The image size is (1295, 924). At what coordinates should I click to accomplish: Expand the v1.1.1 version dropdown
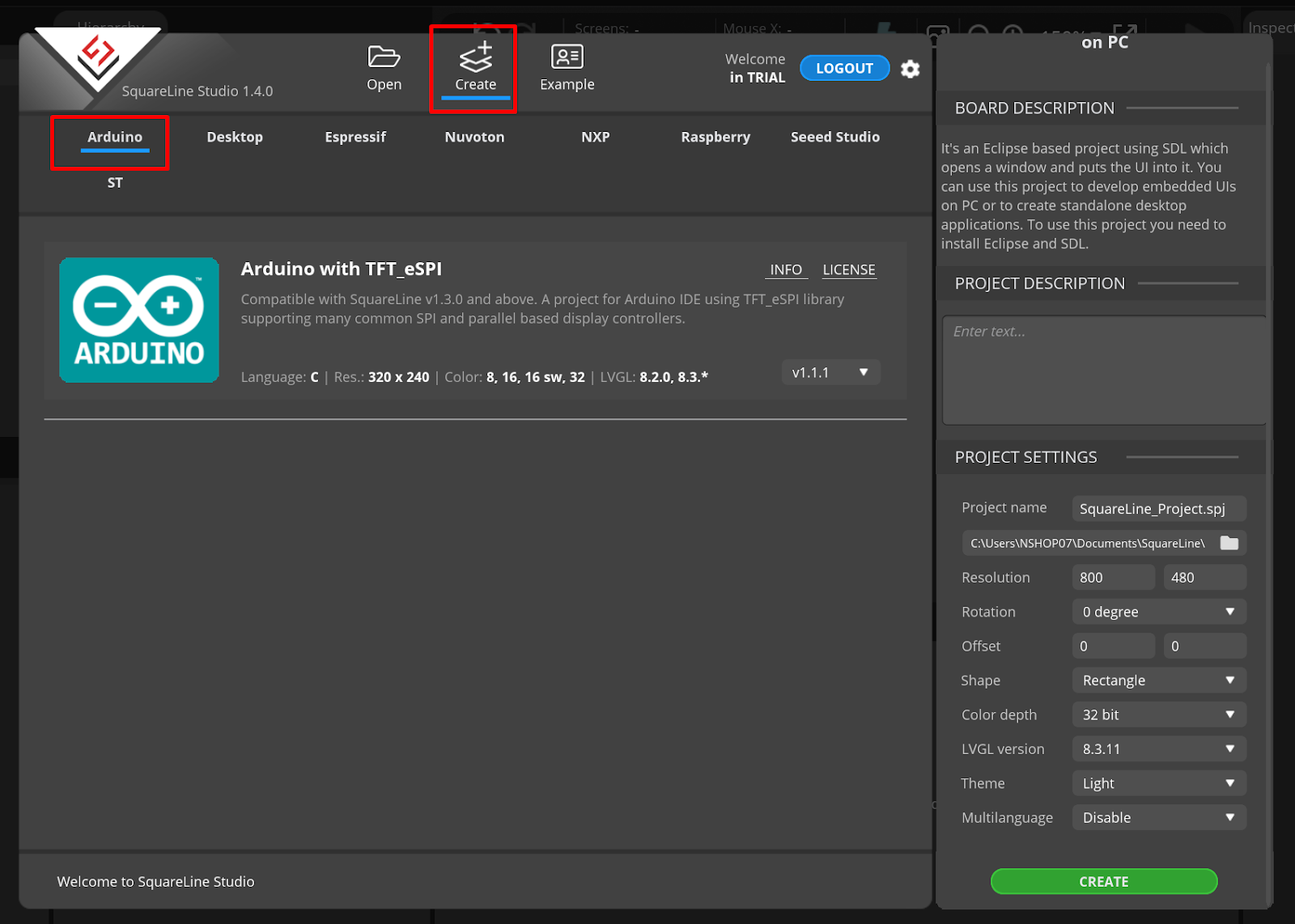tap(830, 372)
